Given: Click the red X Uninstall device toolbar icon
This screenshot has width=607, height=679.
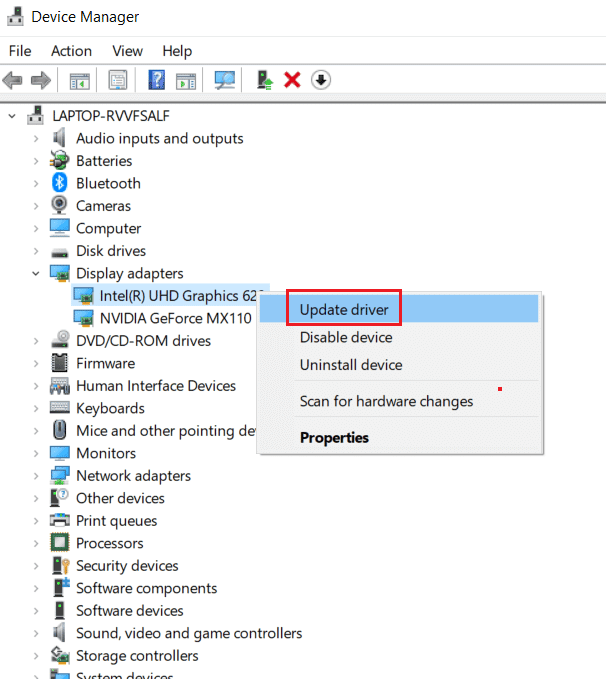Looking at the screenshot, I should (292, 80).
